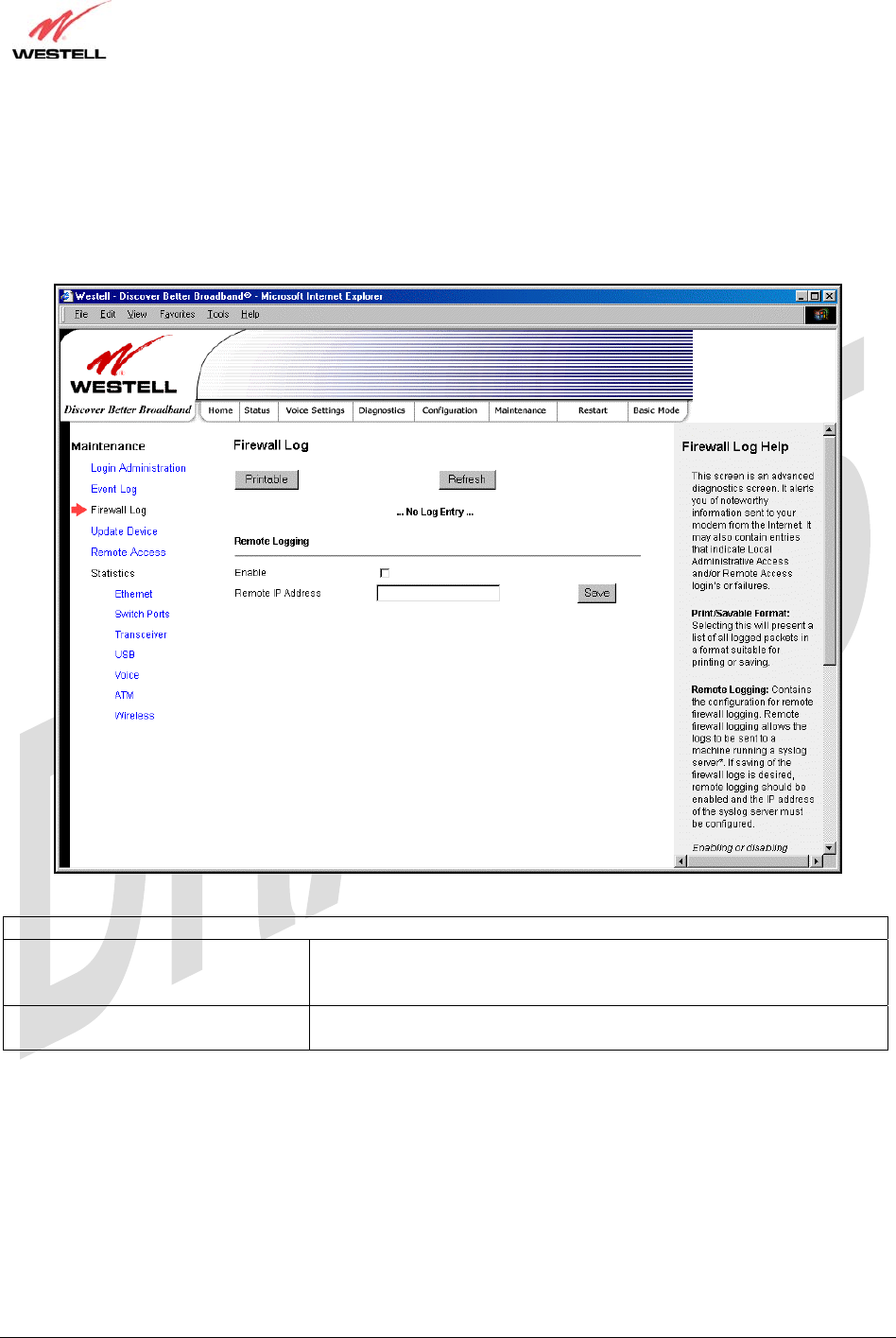This screenshot has height=1338, width=896.
Task: Click the 'No Log Entry' text
Action: point(435,512)
